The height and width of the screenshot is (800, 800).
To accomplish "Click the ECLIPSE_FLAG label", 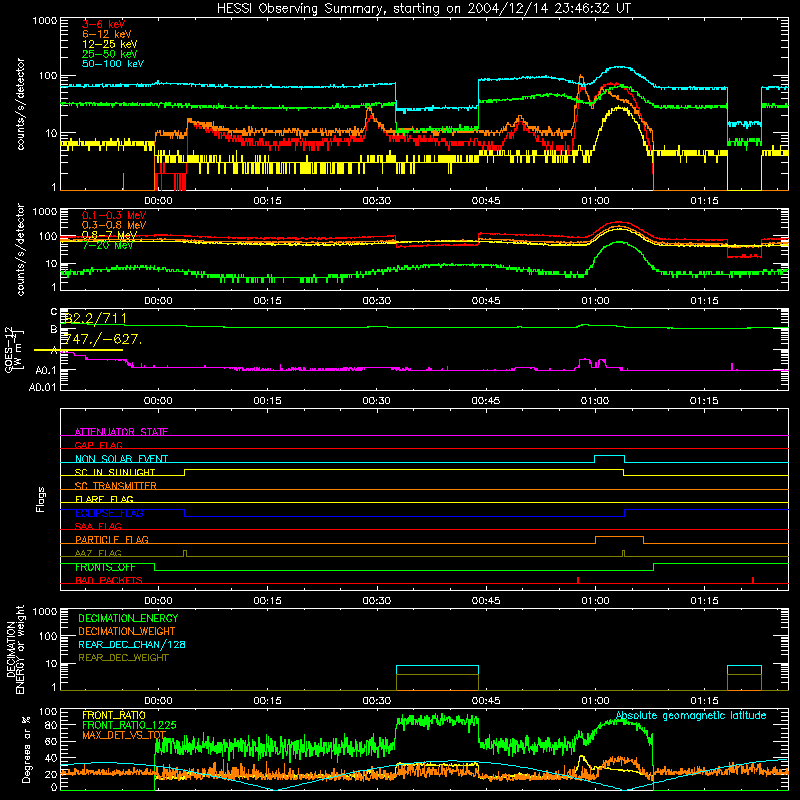I will 109,513.
